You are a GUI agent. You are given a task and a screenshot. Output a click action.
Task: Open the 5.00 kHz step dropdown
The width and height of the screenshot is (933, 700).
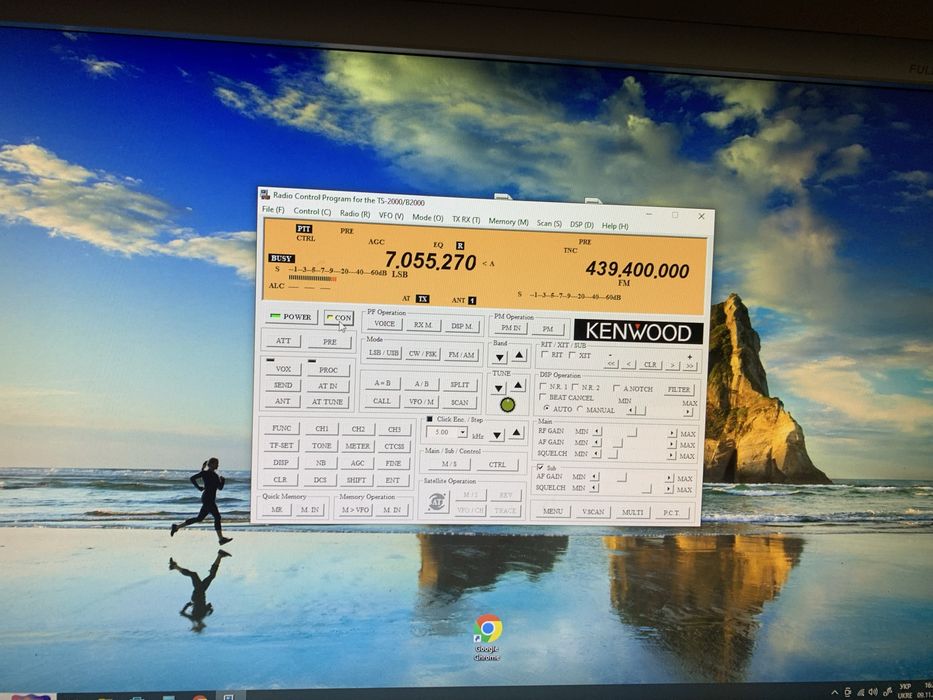coord(462,433)
